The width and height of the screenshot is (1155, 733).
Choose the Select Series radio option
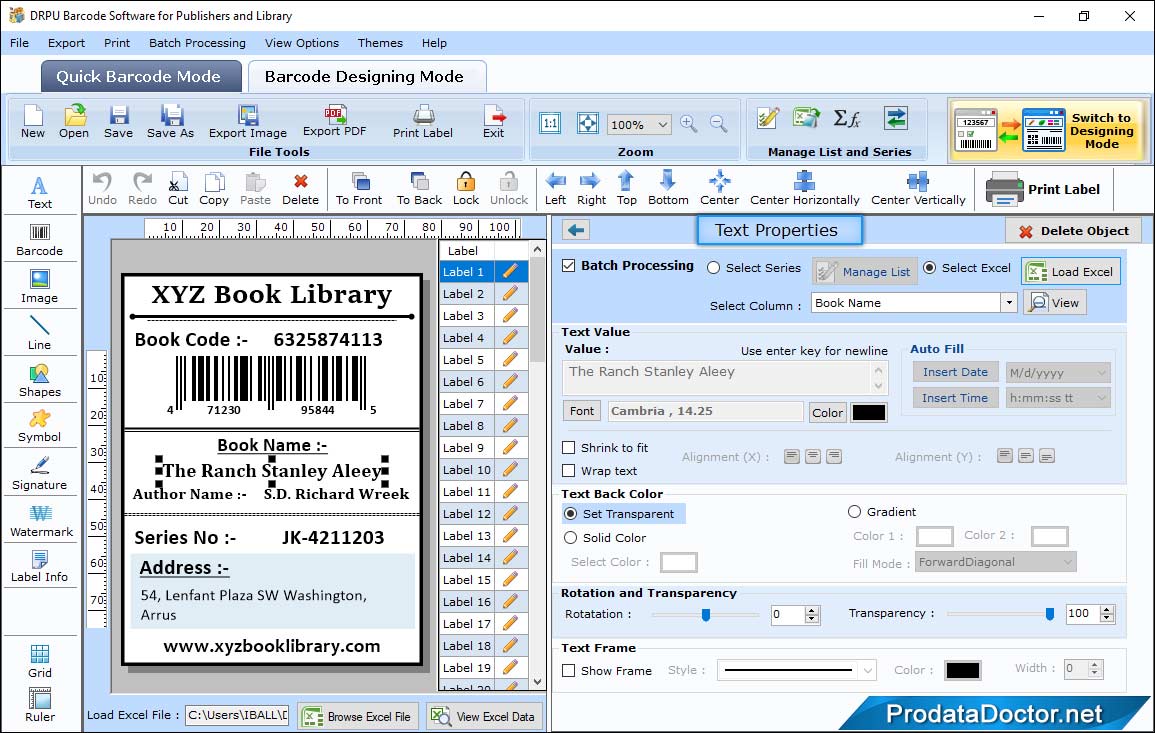[713, 268]
